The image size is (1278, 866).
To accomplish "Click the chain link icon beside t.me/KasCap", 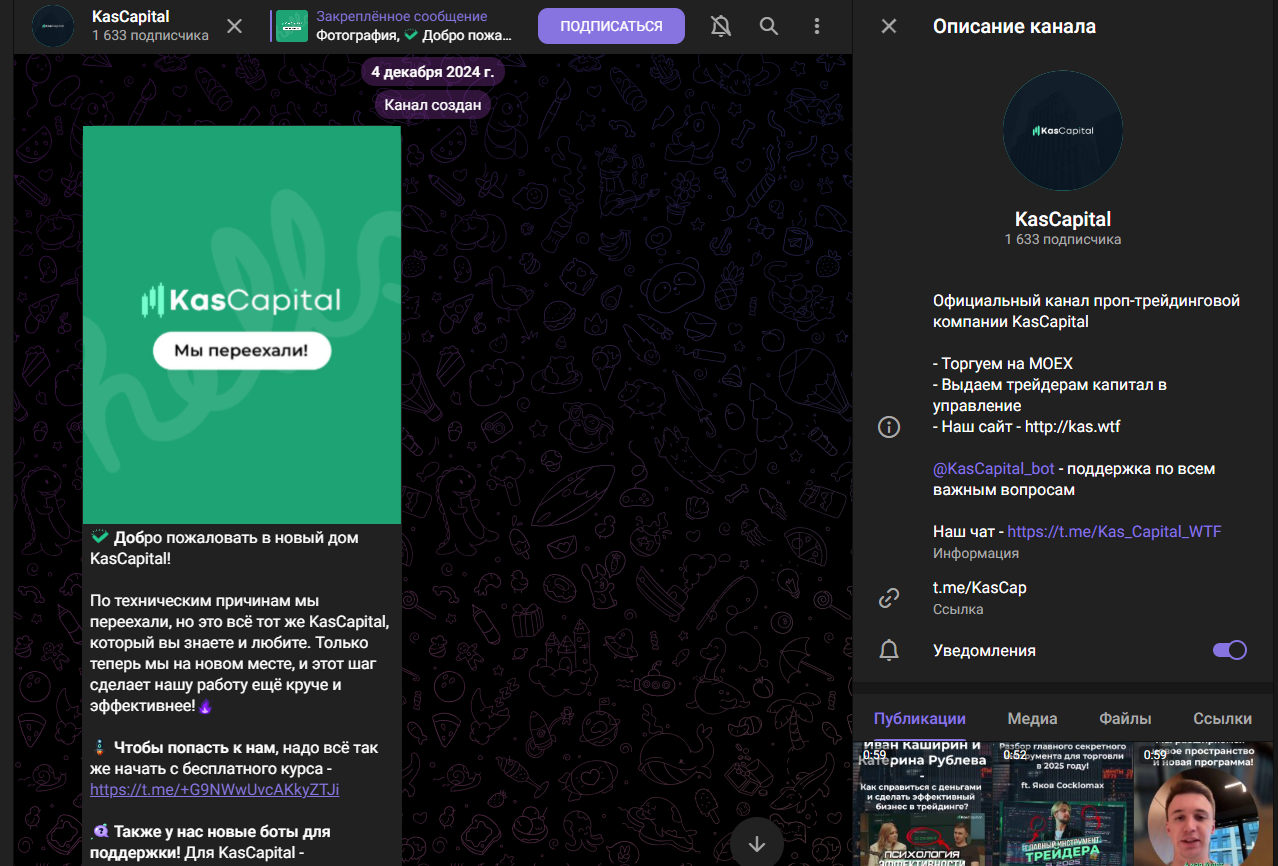I will (889, 598).
